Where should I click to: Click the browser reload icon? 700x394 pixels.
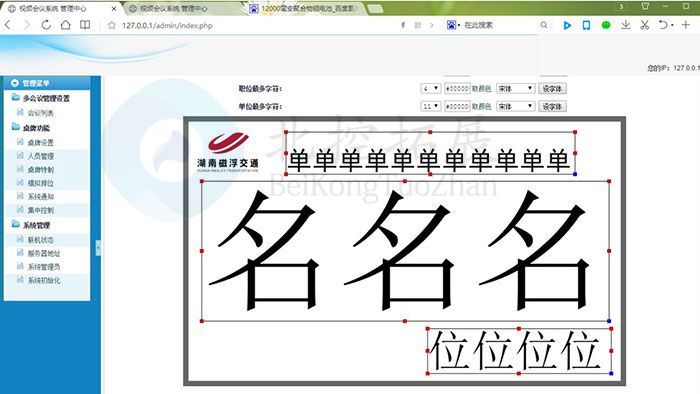46,25
